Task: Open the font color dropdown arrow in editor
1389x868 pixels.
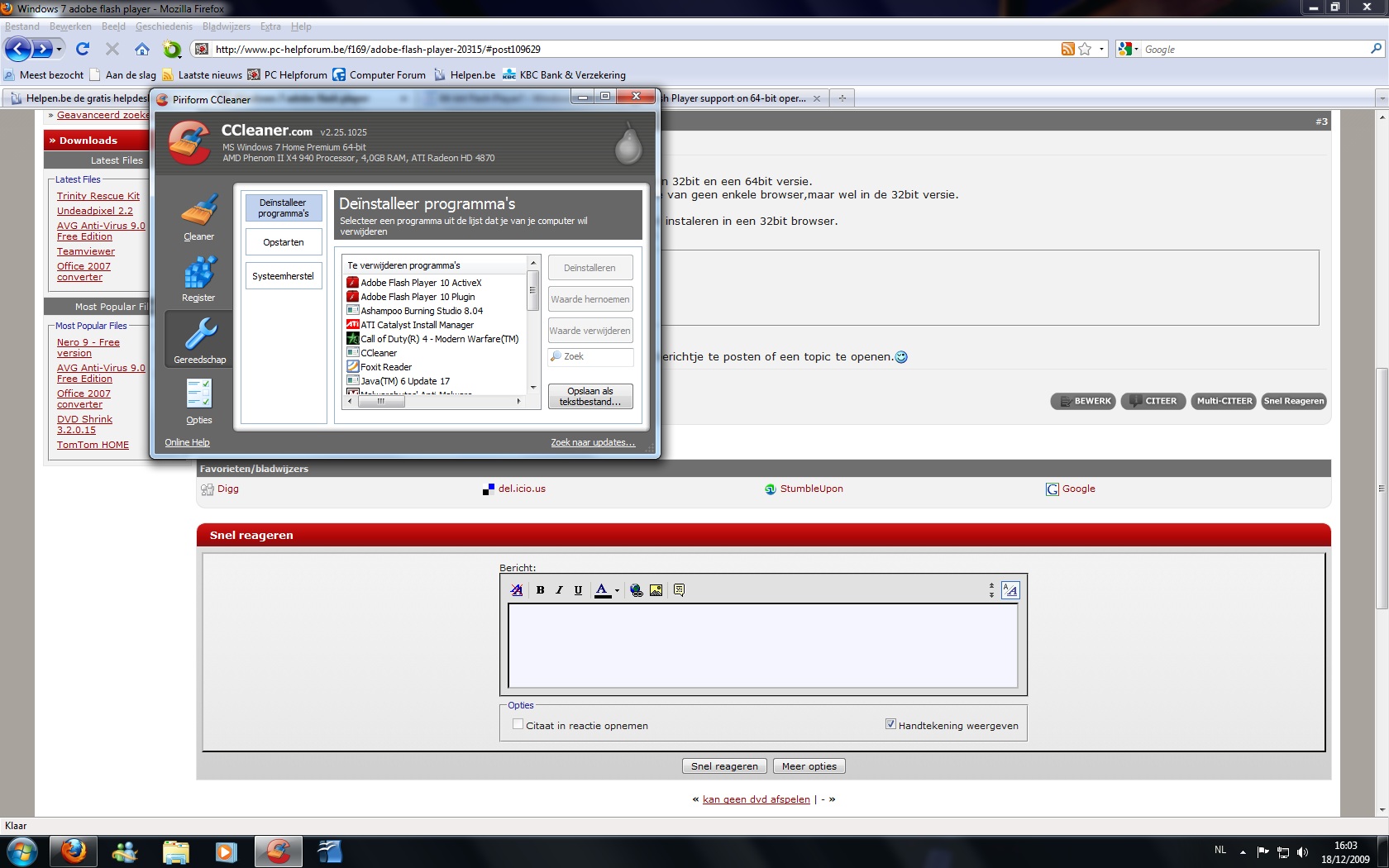Action: pyautogui.click(x=617, y=590)
